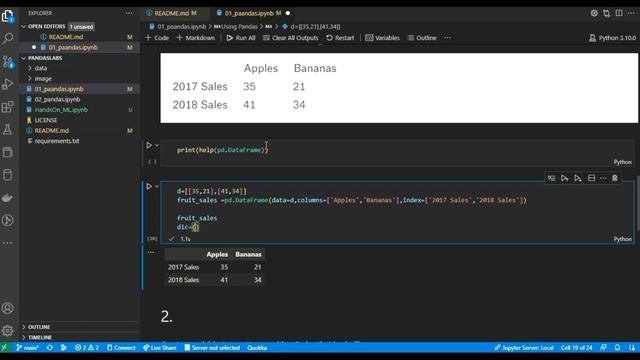Image resolution: width=640 pixels, height=360 pixels.
Task: Delete the active cell with trash icon
Action: (x=614, y=178)
